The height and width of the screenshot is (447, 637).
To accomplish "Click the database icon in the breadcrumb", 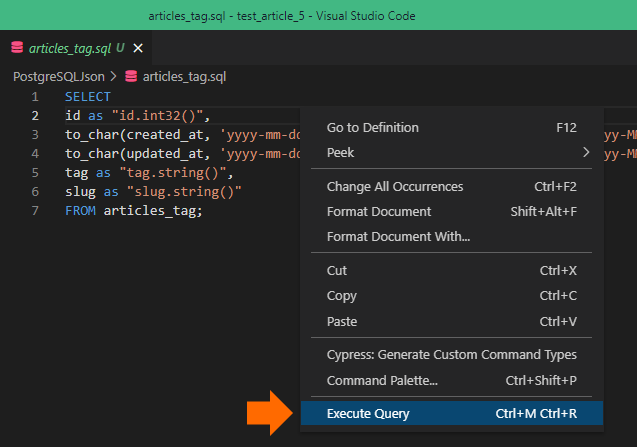I will 131,76.
